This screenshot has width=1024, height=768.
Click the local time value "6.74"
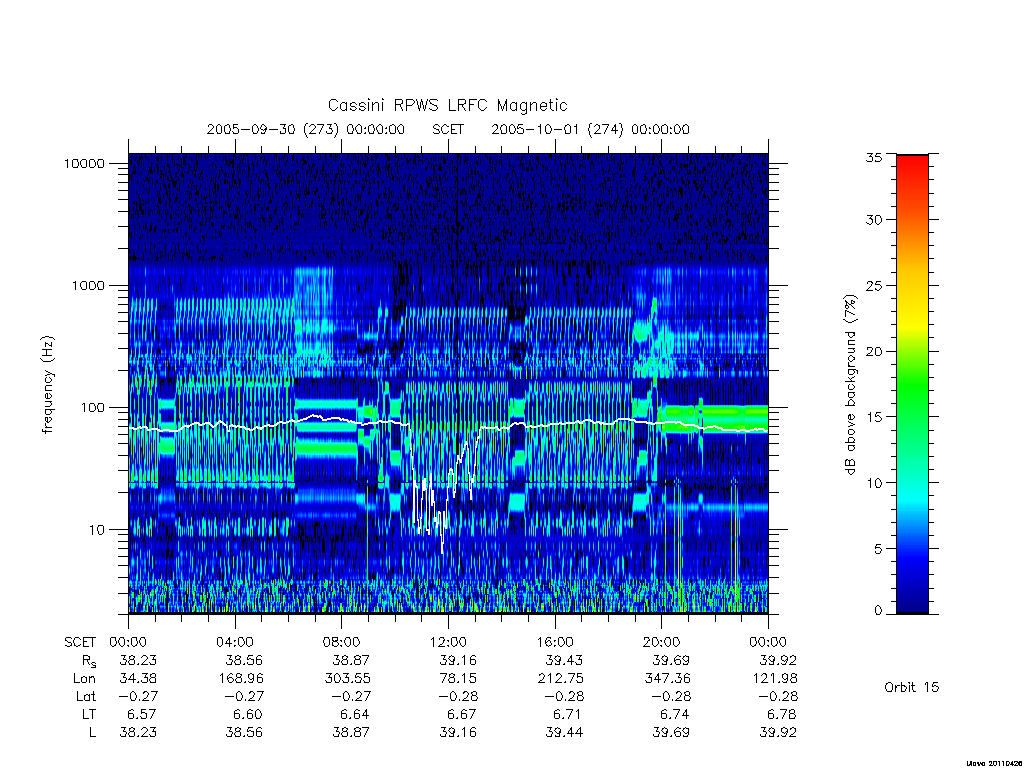click(x=674, y=714)
